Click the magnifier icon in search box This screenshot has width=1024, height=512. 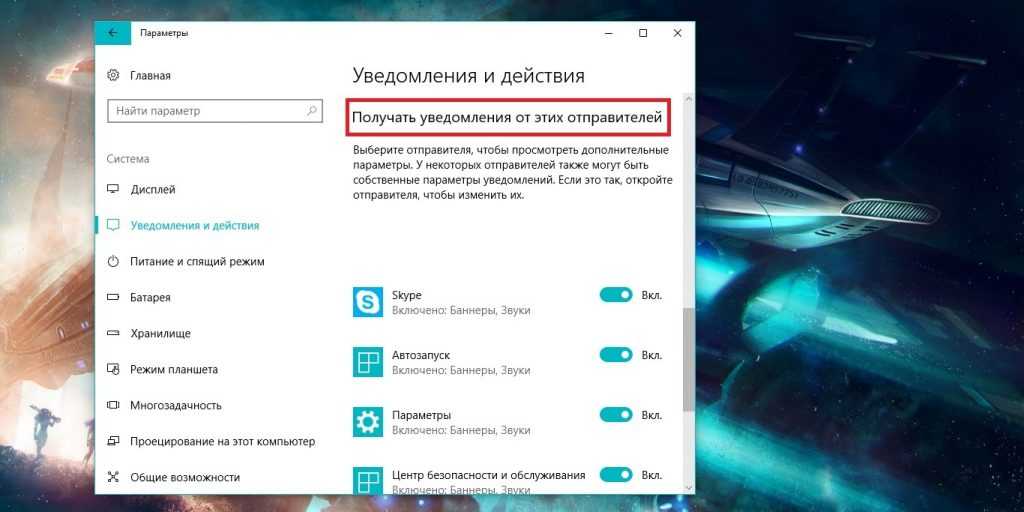(x=312, y=110)
